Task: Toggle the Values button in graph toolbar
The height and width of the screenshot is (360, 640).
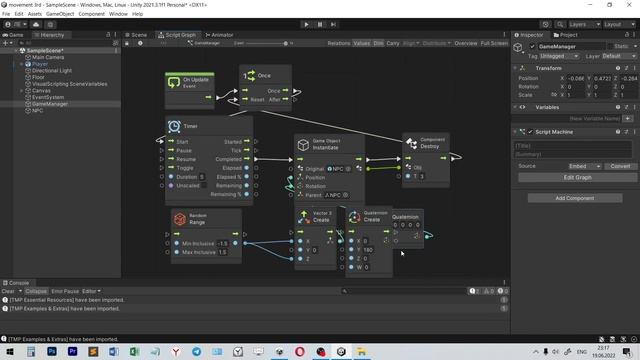Action: point(362,43)
